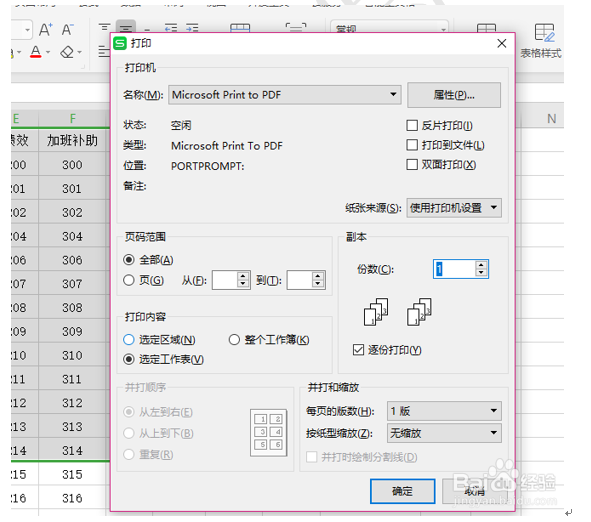Select the entire workbook radio button
Screen dimensions: 591x522
tap(234, 340)
